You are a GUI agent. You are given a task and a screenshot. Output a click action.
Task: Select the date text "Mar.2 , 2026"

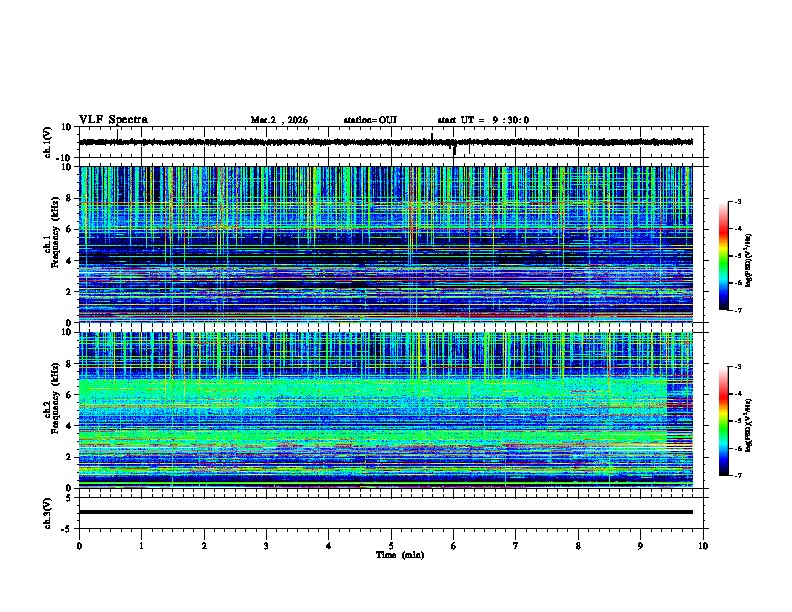pyautogui.click(x=279, y=120)
